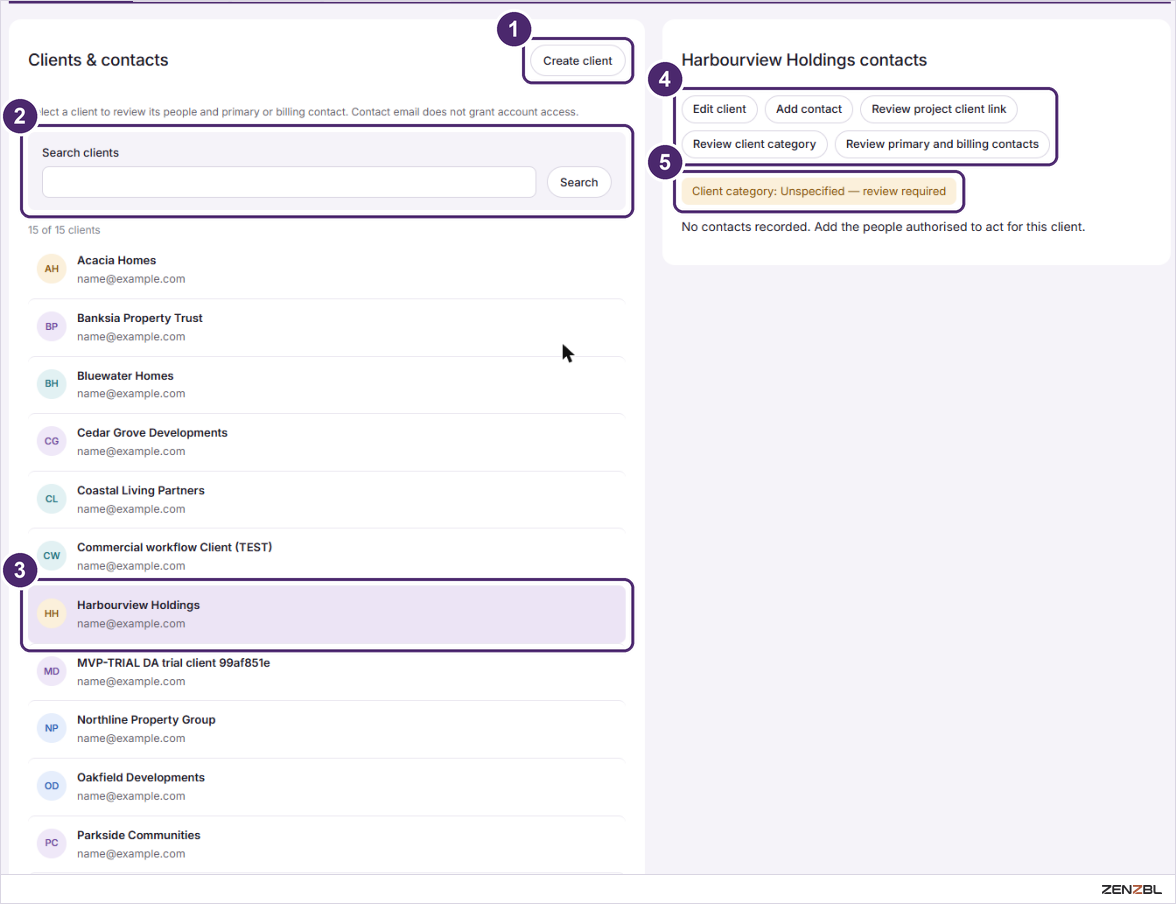Click the CW avatar for Commercial workflow Client
This screenshot has height=904, width=1176.
click(x=52, y=556)
